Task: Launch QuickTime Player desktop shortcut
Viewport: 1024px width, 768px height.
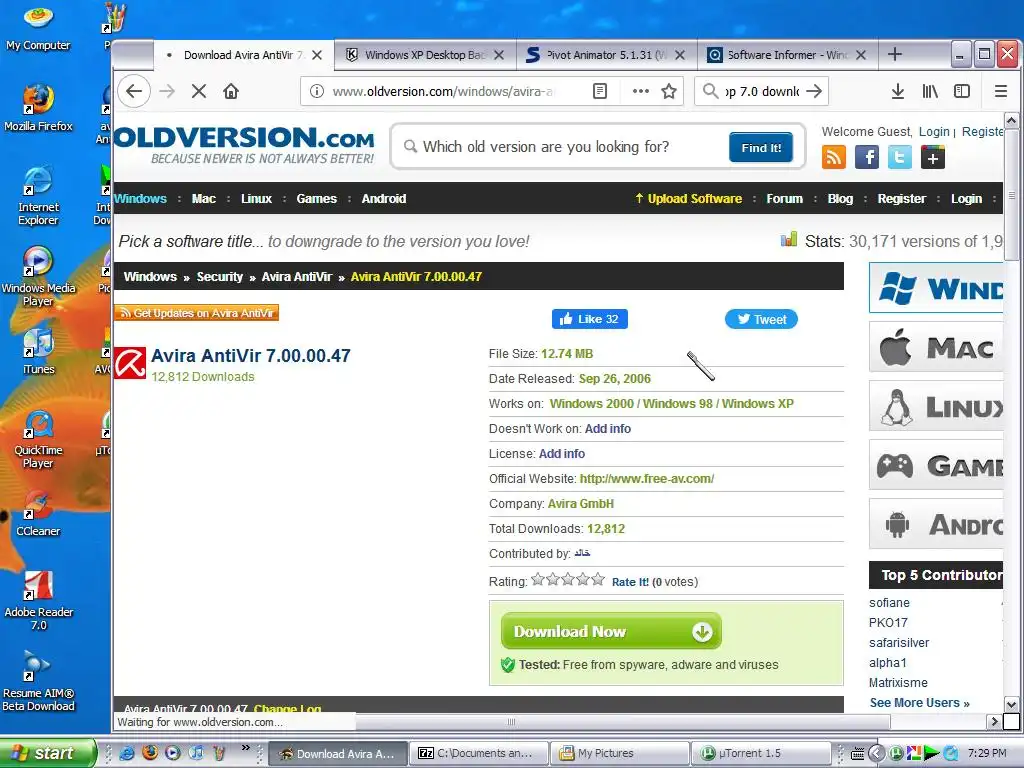Action: [38, 439]
